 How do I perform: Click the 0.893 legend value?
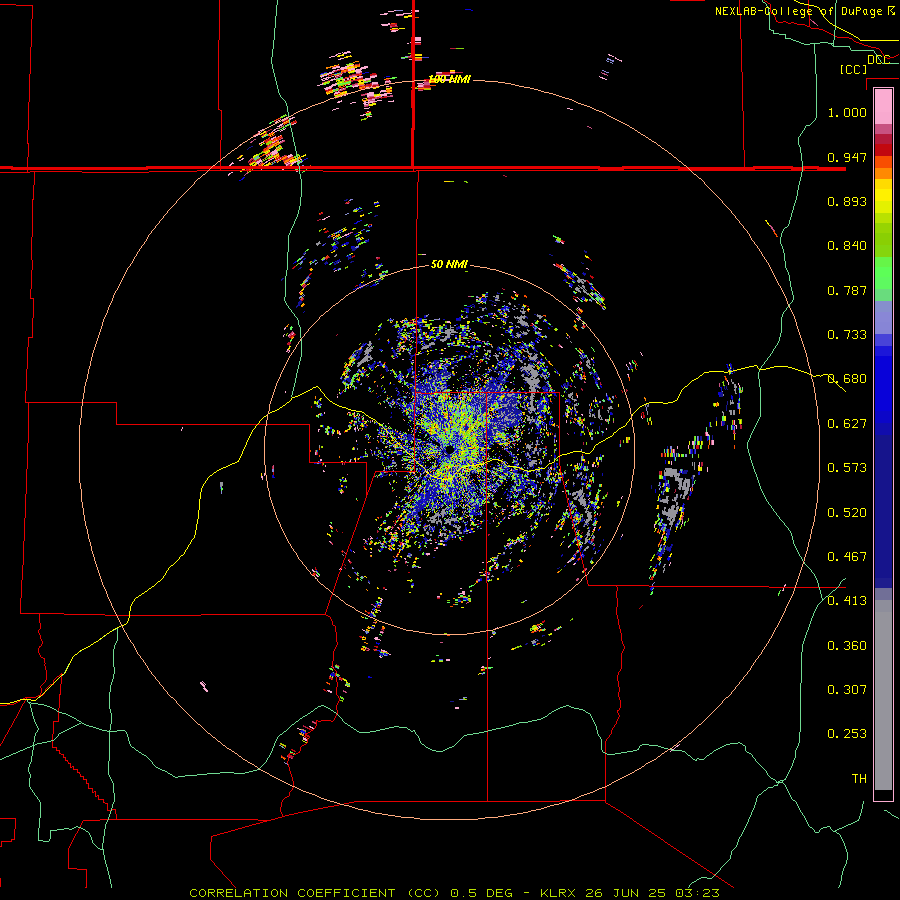847,201
